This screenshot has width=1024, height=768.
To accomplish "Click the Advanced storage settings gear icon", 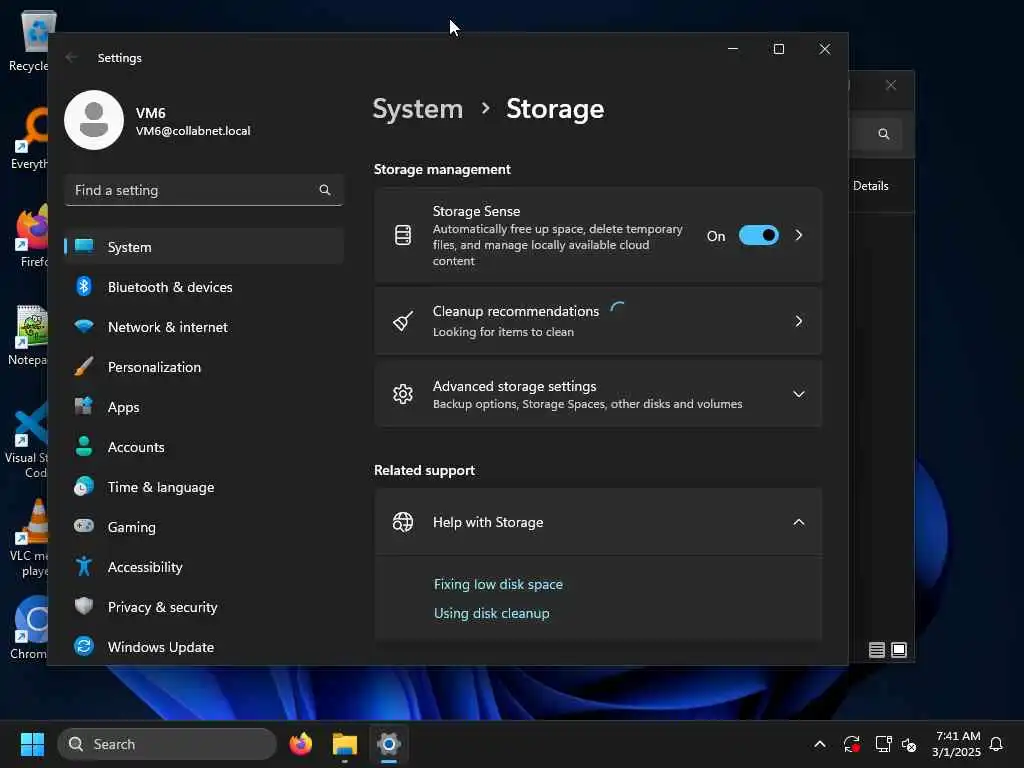I will [403, 394].
